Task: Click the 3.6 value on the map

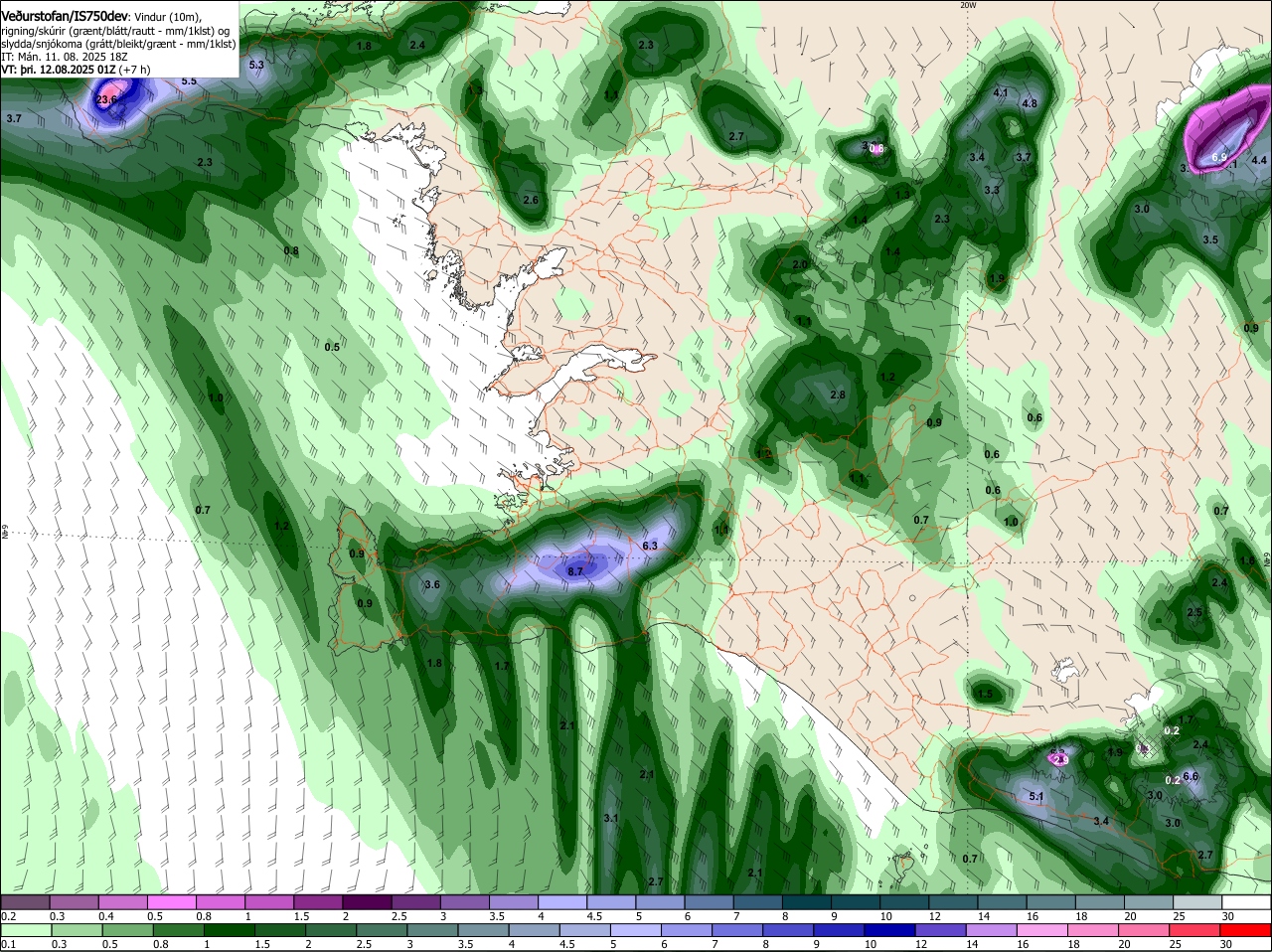Action: click(431, 585)
